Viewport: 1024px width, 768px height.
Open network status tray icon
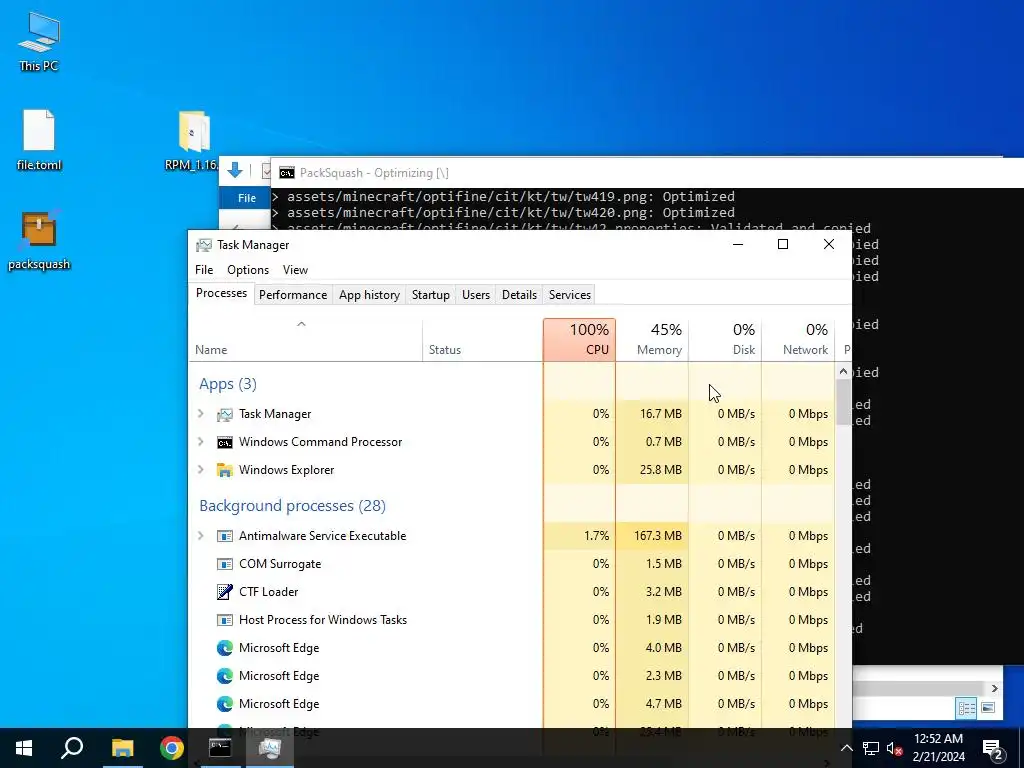pyautogui.click(x=871, y=748)
